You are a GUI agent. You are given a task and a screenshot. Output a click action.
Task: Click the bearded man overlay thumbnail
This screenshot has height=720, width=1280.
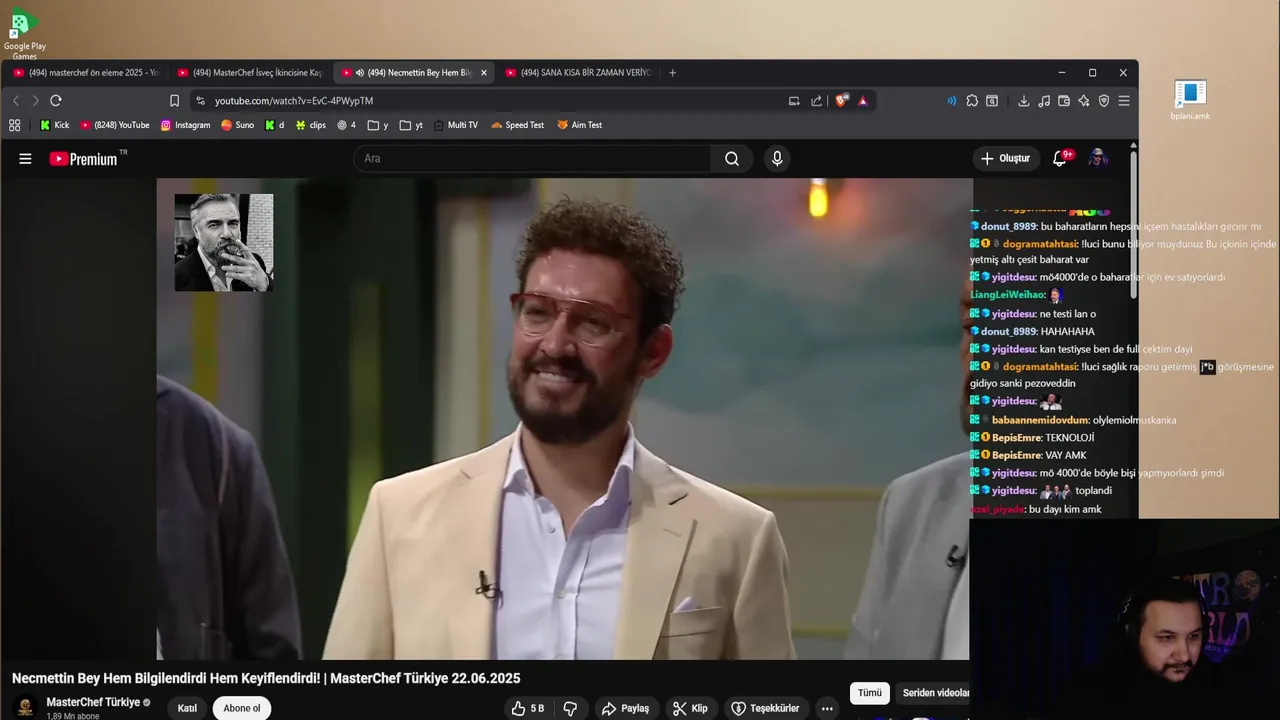(224, 242)
